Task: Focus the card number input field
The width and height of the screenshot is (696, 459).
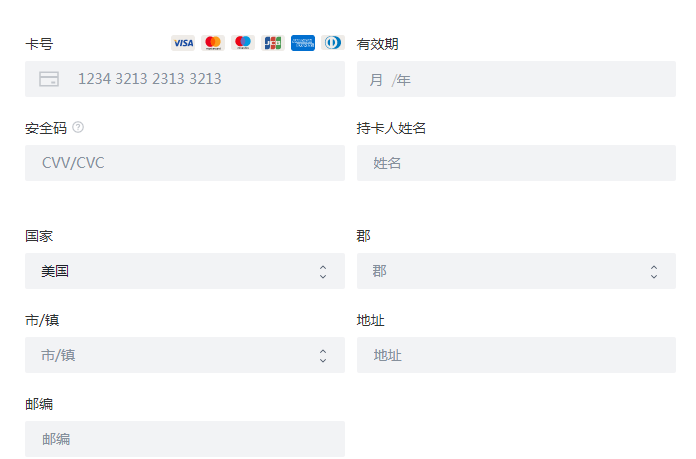Action: pyautogui.click(x=200, y=79)
